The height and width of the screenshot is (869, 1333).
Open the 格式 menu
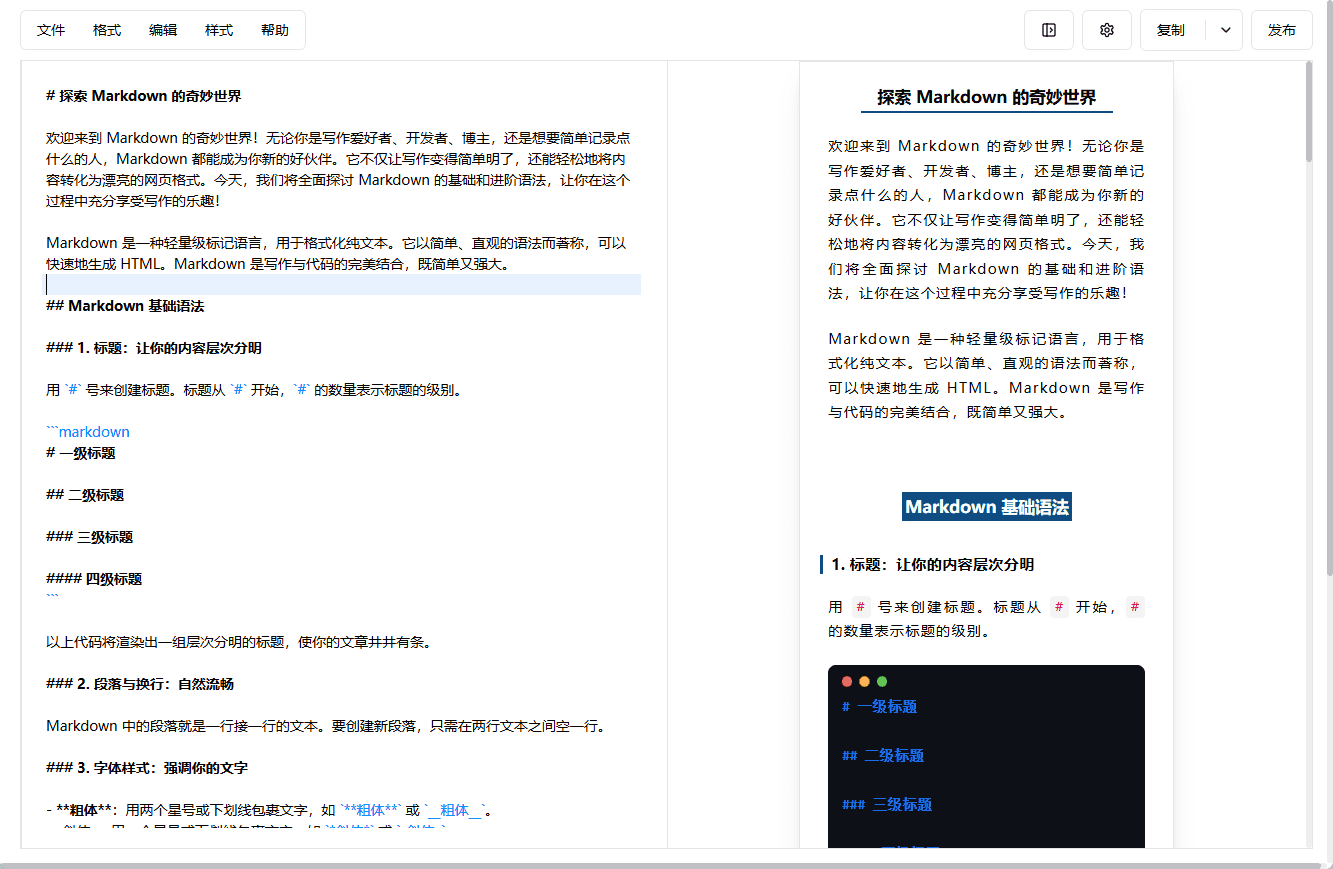coord(107,30)
